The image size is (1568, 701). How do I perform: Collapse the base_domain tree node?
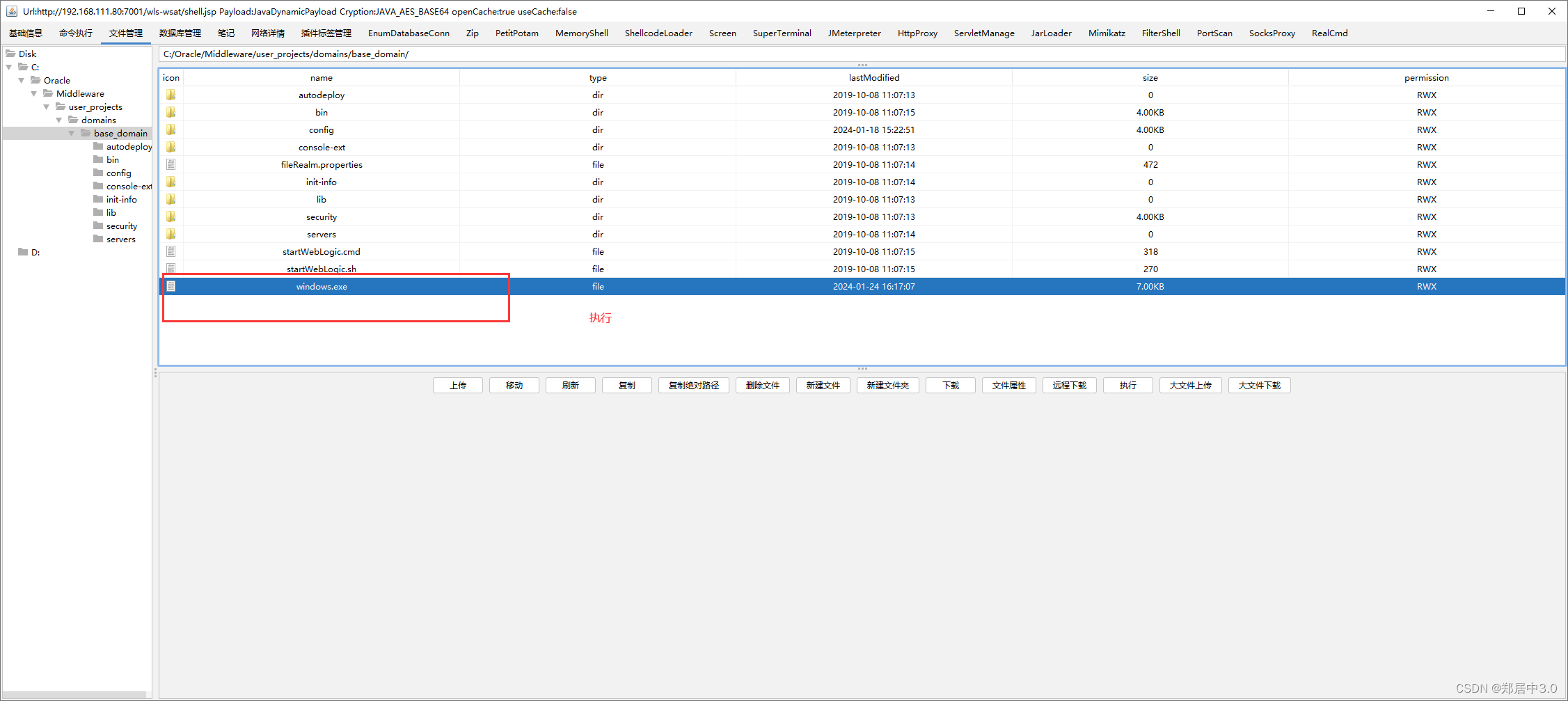pyautogui.click(x=72, y=133)
